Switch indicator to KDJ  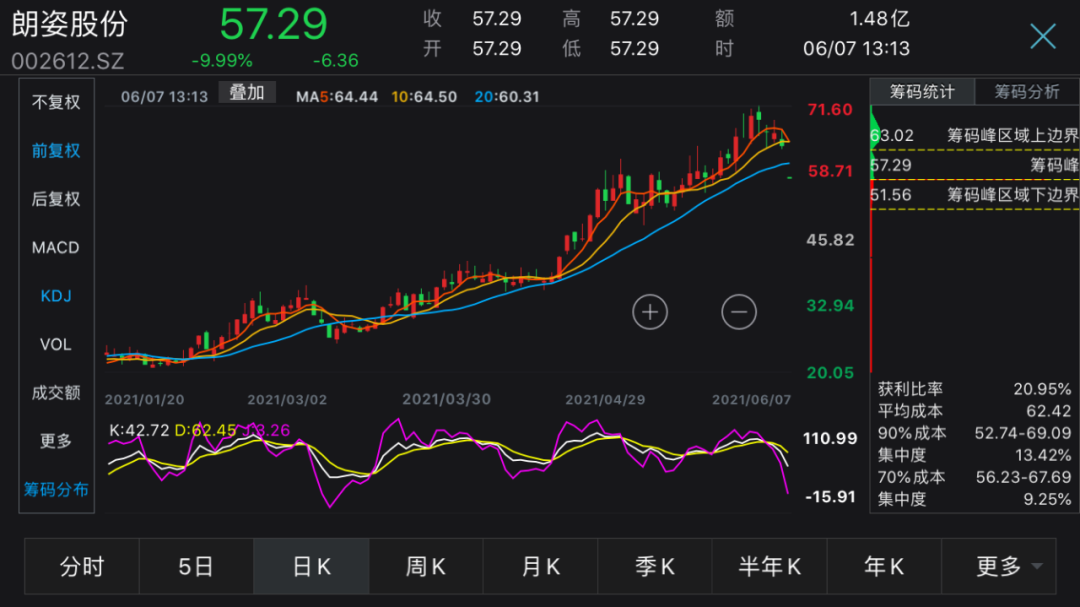(x=56, y=296)
